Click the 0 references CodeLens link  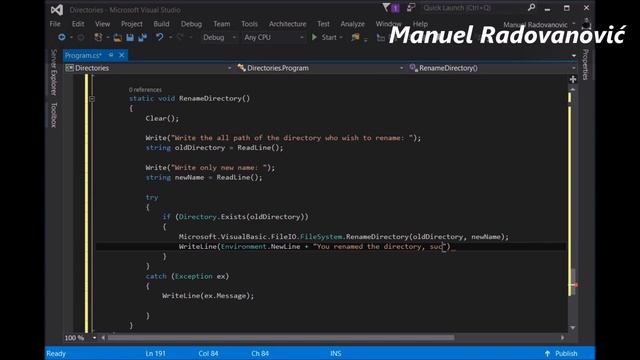145,90
